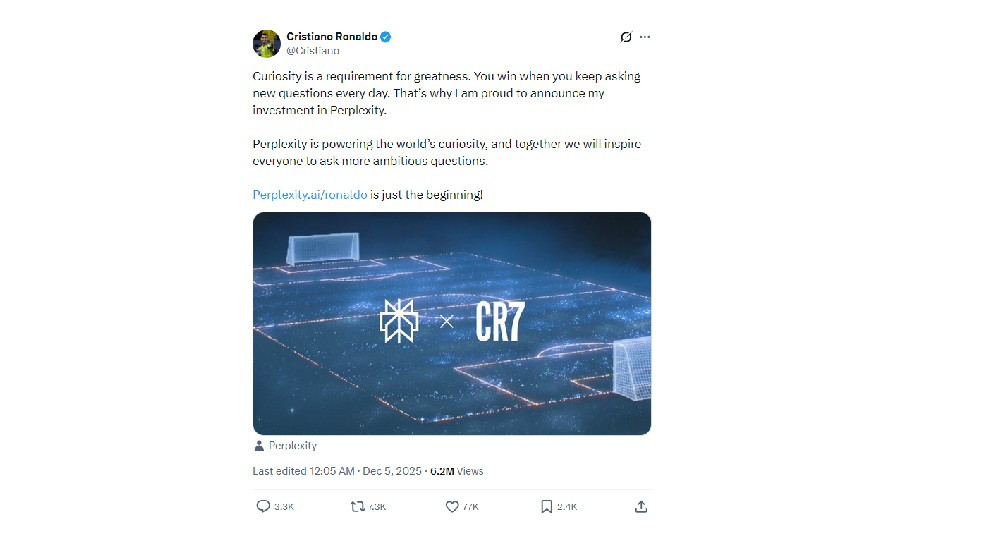
Task: Click the reply speech bubble icon
Action: [x=263, y=507]
